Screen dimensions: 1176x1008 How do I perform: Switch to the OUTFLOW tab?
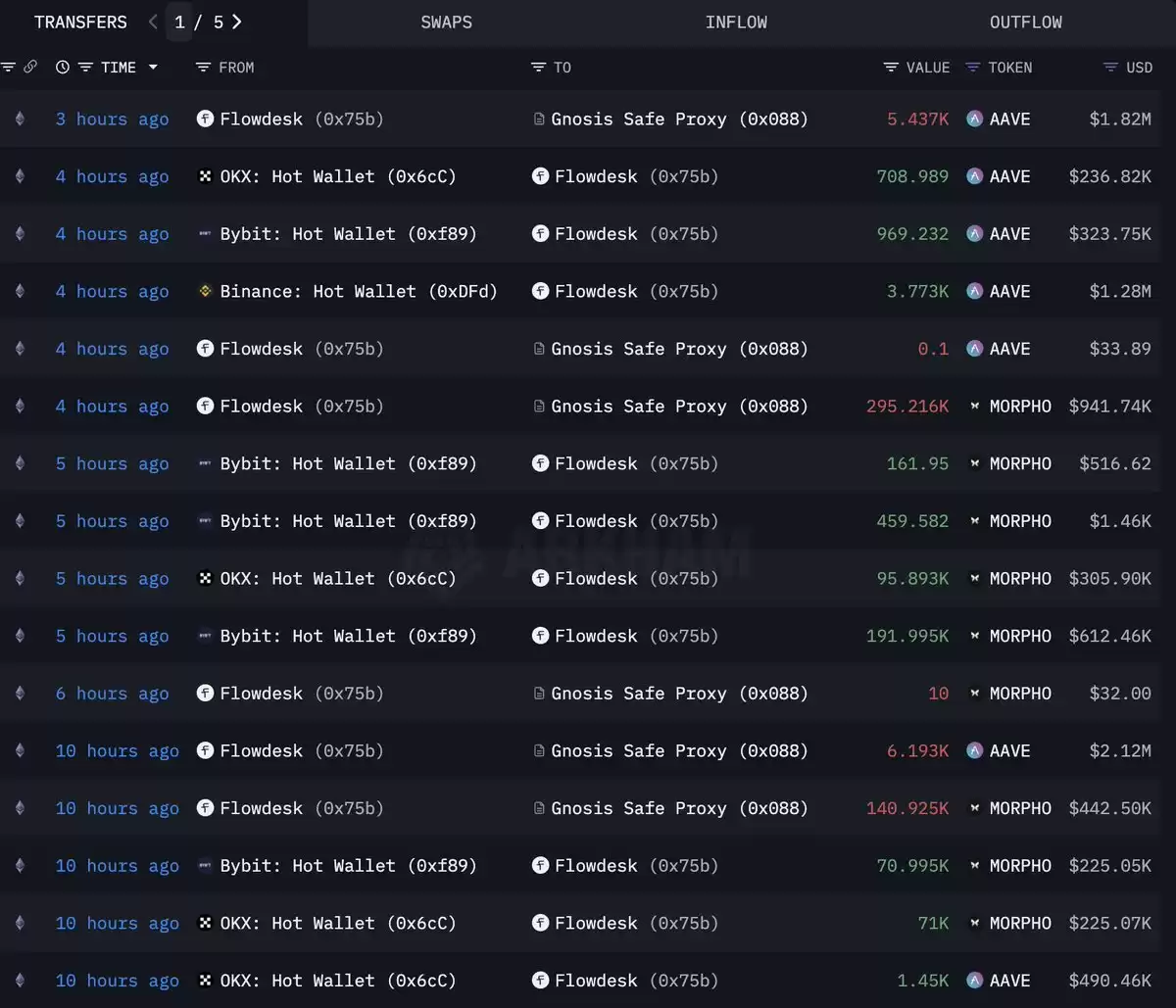tap(1026, 22)
